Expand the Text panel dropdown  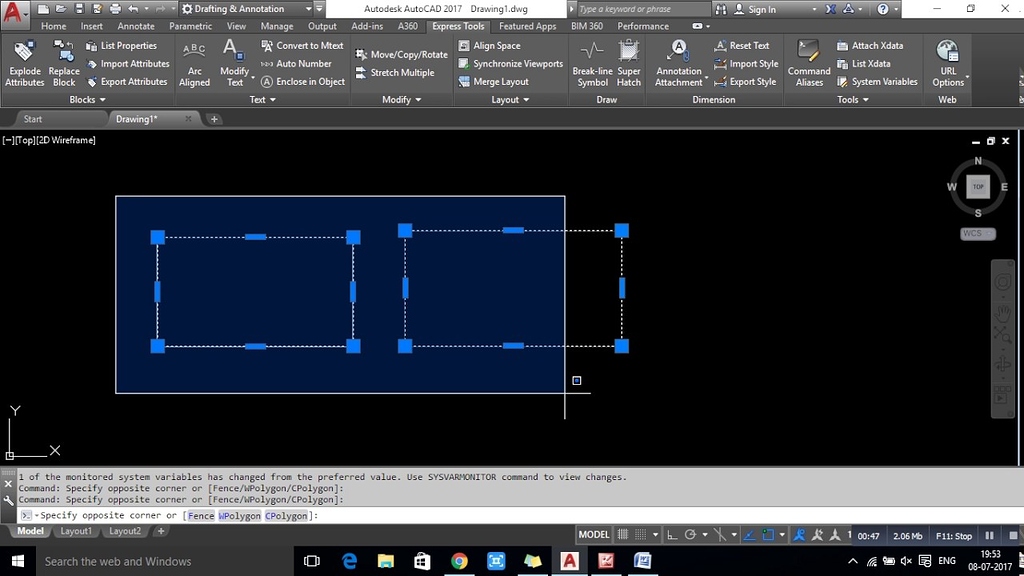tap(262, 99)
